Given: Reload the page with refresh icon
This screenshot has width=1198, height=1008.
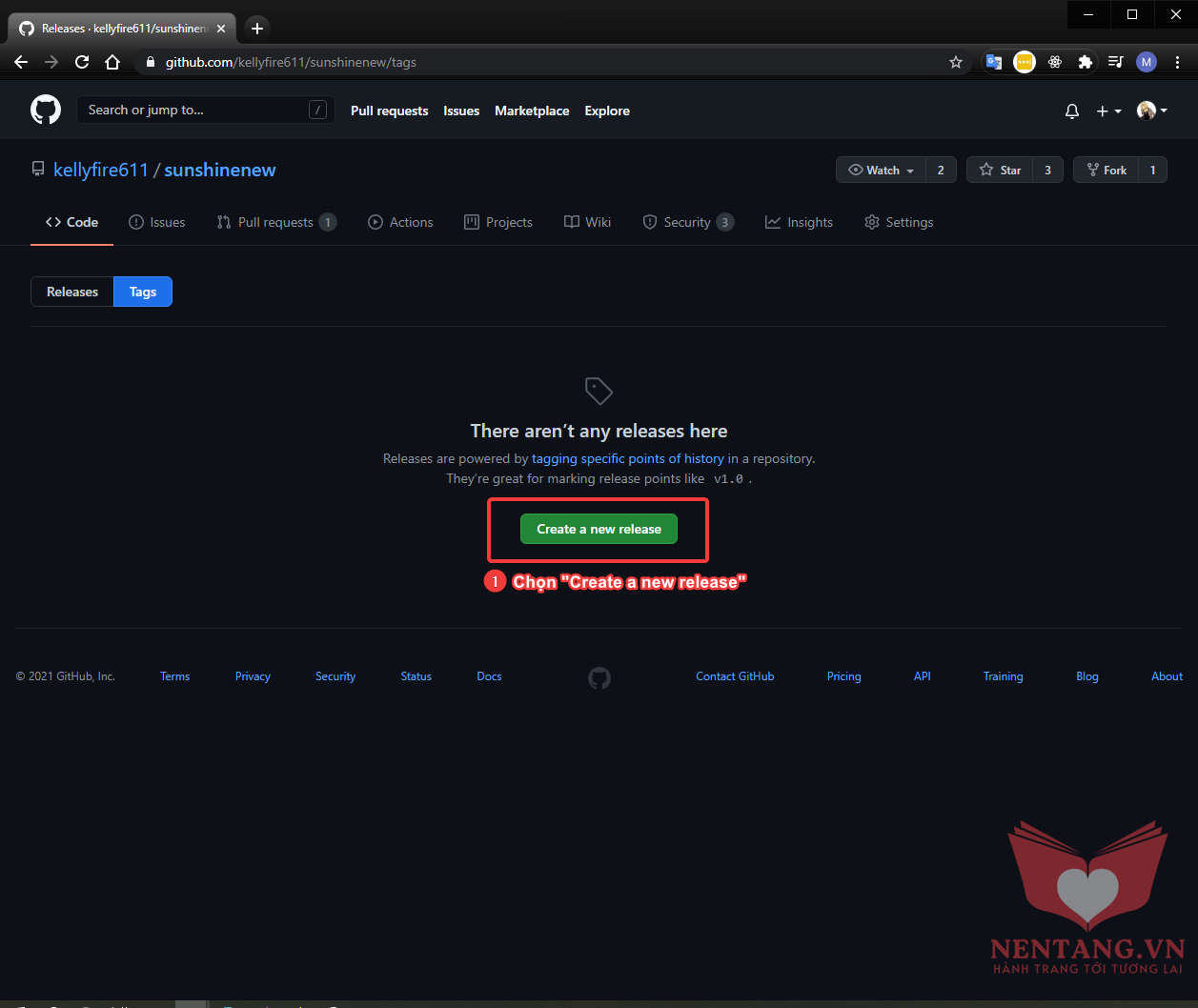Looking at the screenshot, I should pos(82,62).
